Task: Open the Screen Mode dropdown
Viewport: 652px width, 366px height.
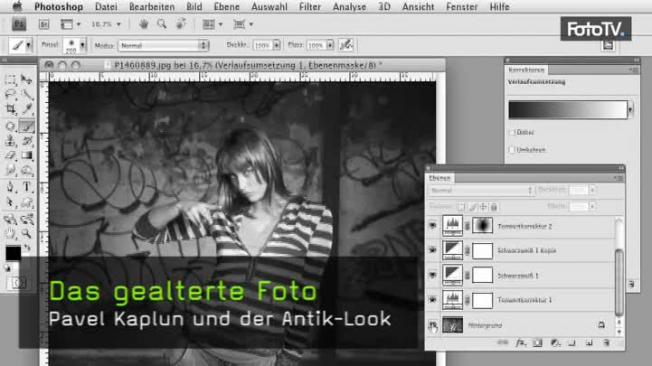Action: tap(243, 25)
